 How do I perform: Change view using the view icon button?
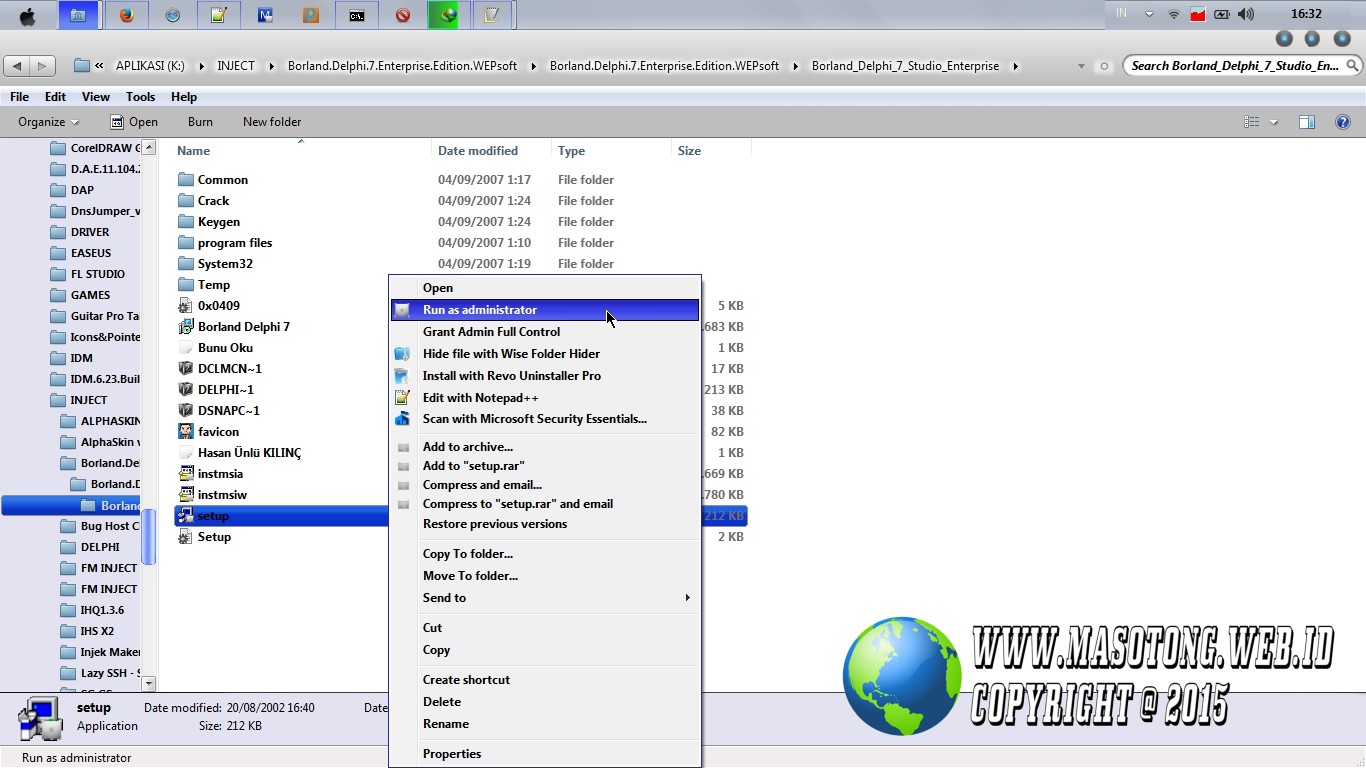(1252, 122)
